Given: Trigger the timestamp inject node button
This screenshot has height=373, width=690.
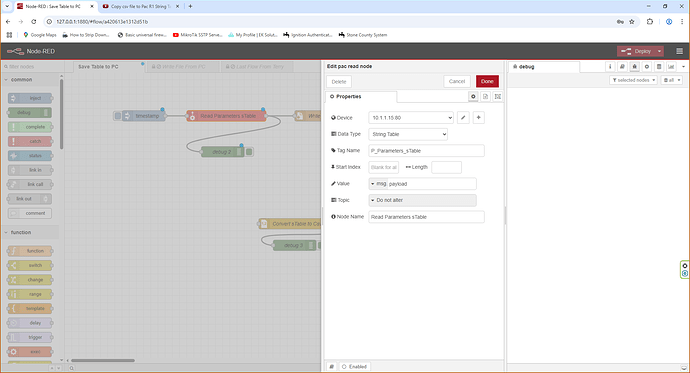Looking at the screenshot, I should 117,116.
